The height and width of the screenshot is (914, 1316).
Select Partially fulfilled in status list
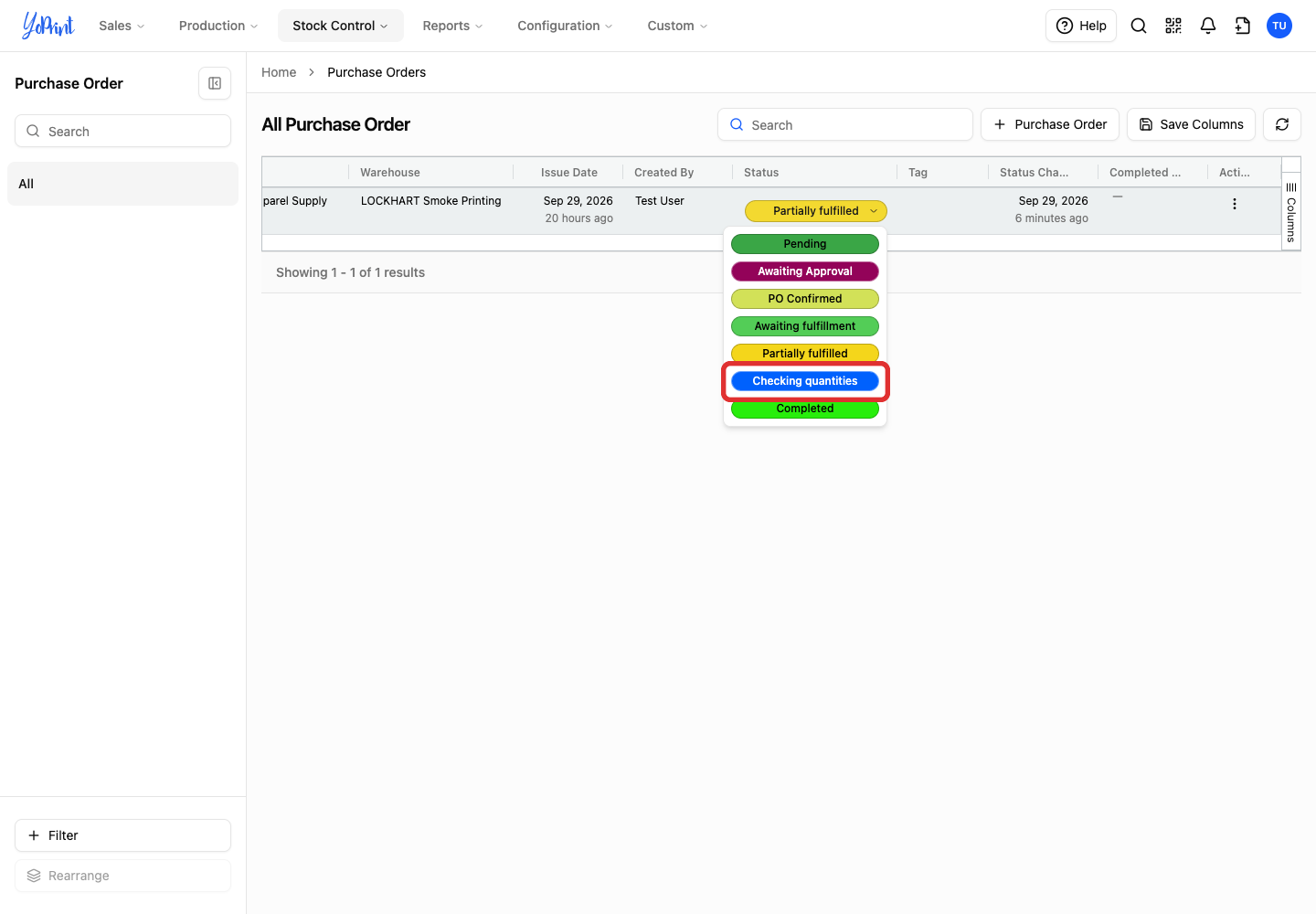805,354
